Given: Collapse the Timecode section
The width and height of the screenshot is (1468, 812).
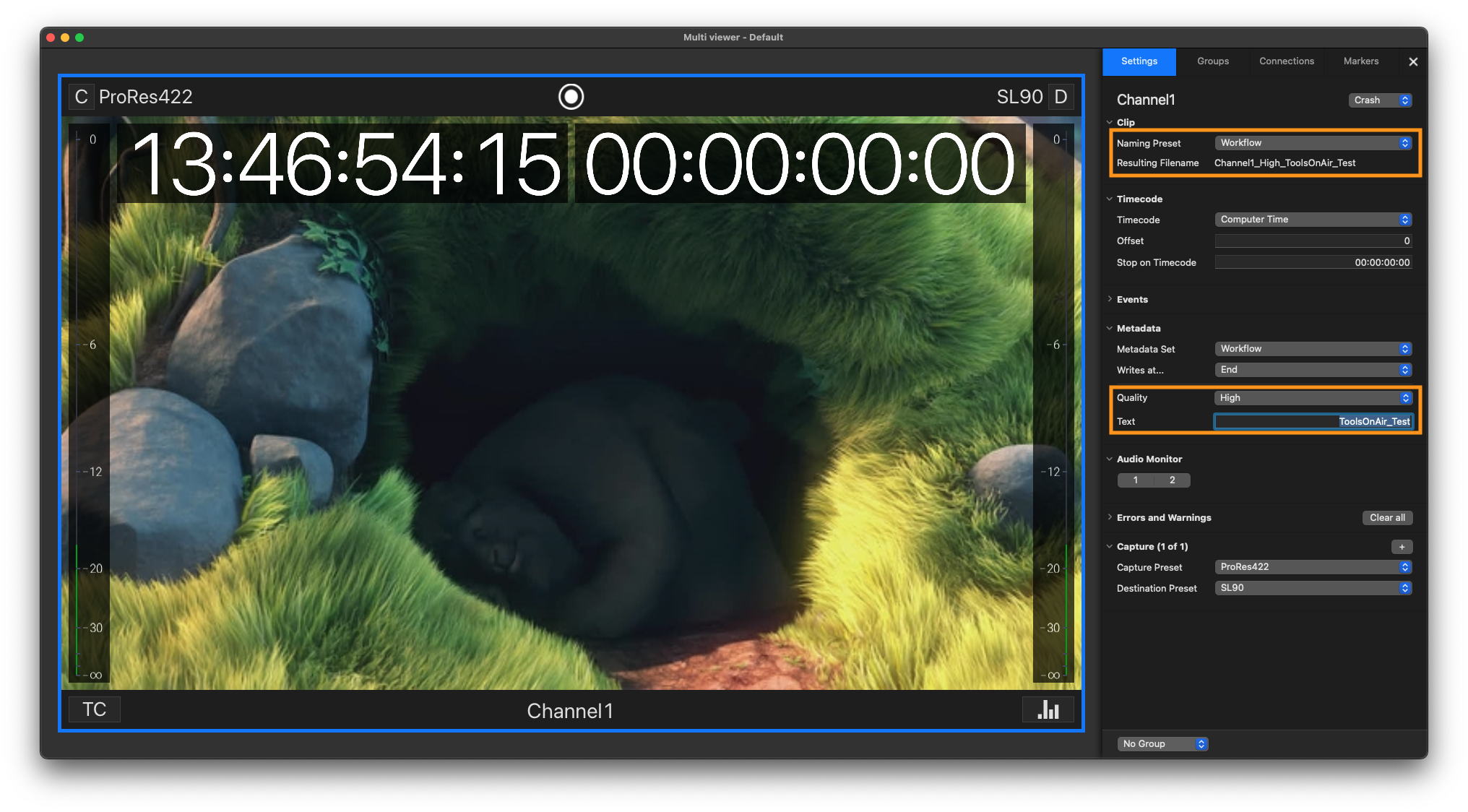Looking at the screenshot, I should (1110, 199).
